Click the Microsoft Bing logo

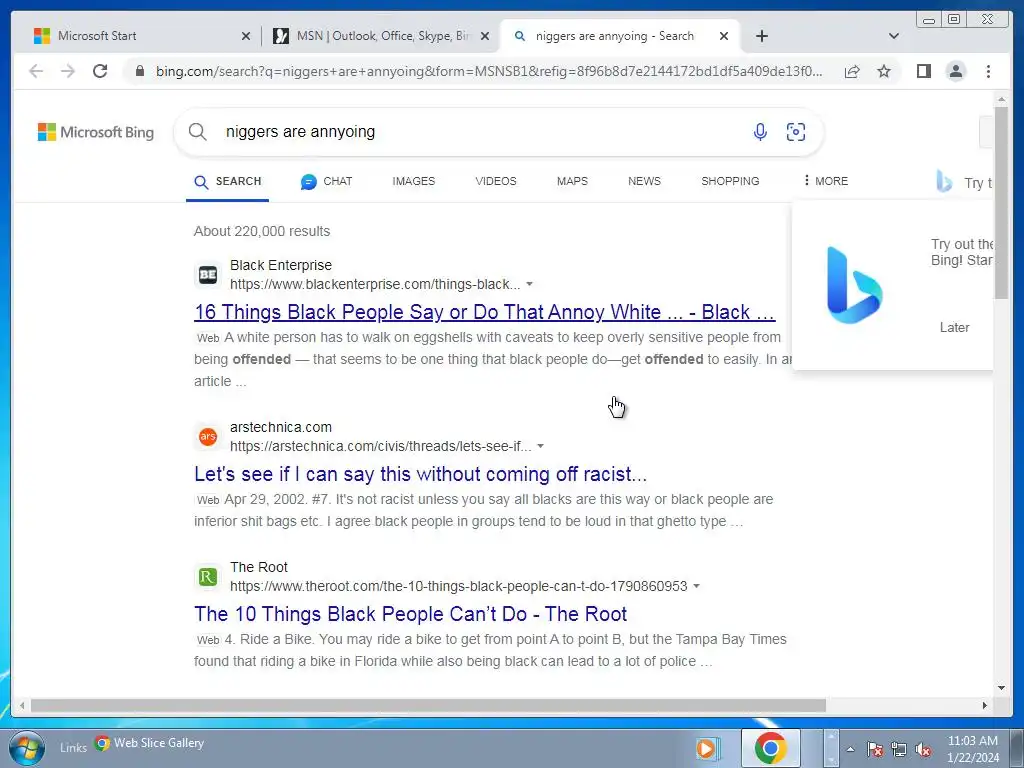coord(96,132)
